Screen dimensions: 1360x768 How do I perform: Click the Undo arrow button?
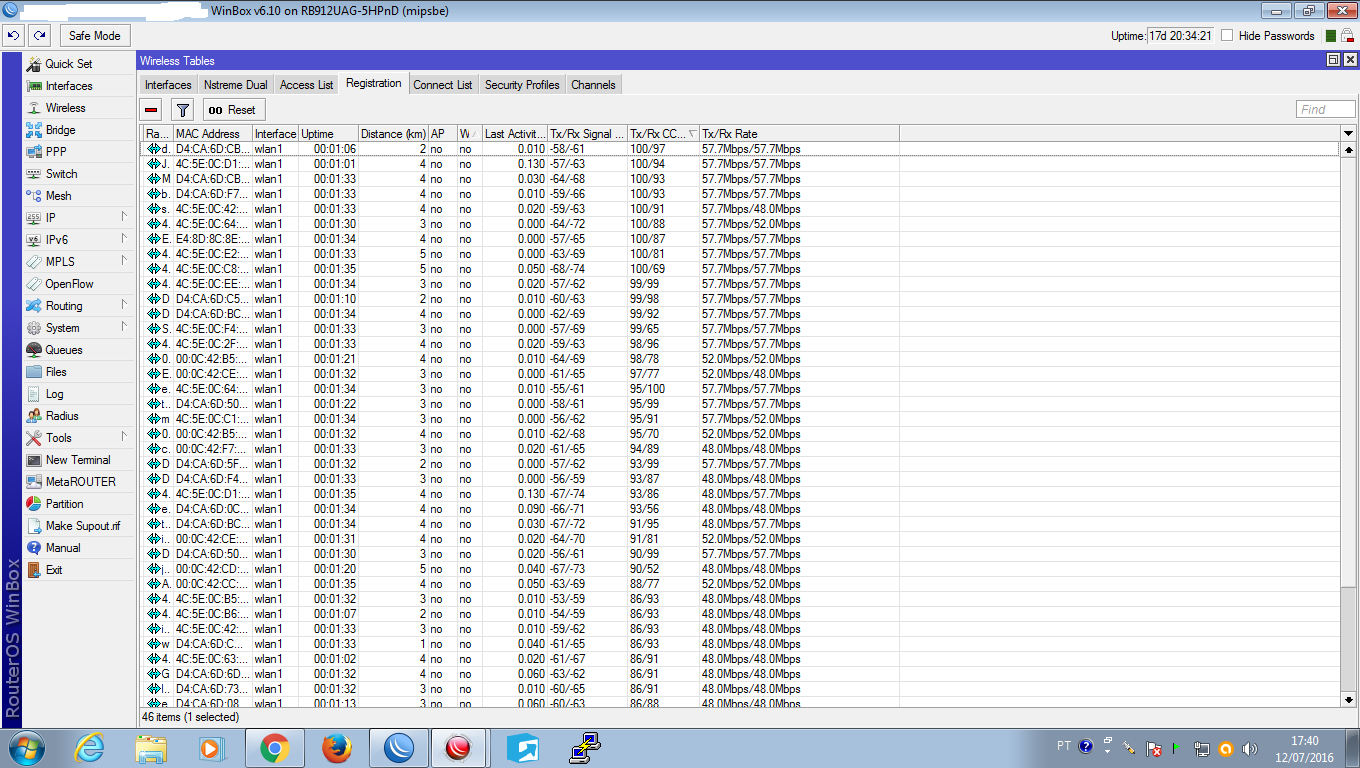[14, 36]
